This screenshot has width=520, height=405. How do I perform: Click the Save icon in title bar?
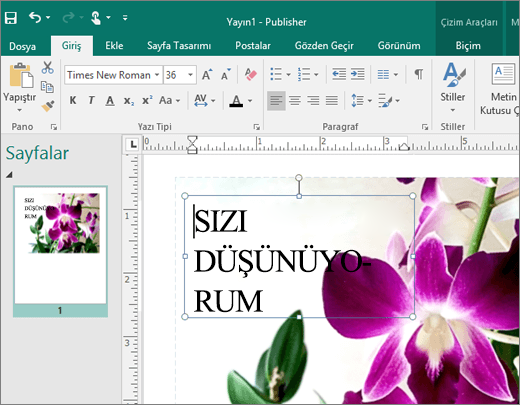pos(11,18)
